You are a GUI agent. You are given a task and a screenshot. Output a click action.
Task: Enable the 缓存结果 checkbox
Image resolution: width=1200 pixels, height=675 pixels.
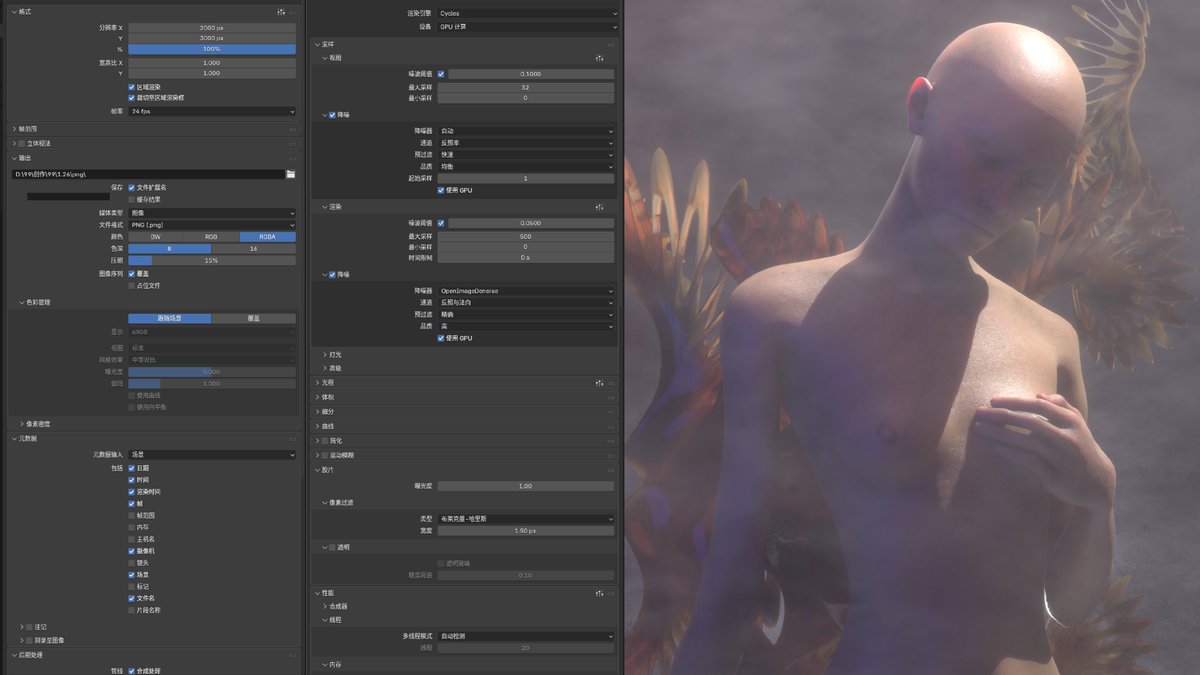coord(132,199)
